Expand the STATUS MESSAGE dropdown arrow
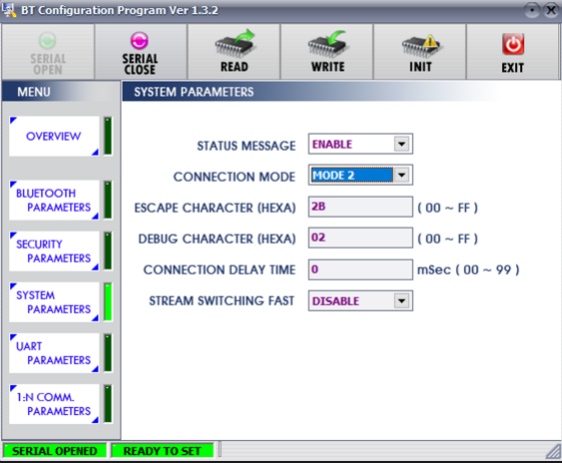 pos(401,144)
